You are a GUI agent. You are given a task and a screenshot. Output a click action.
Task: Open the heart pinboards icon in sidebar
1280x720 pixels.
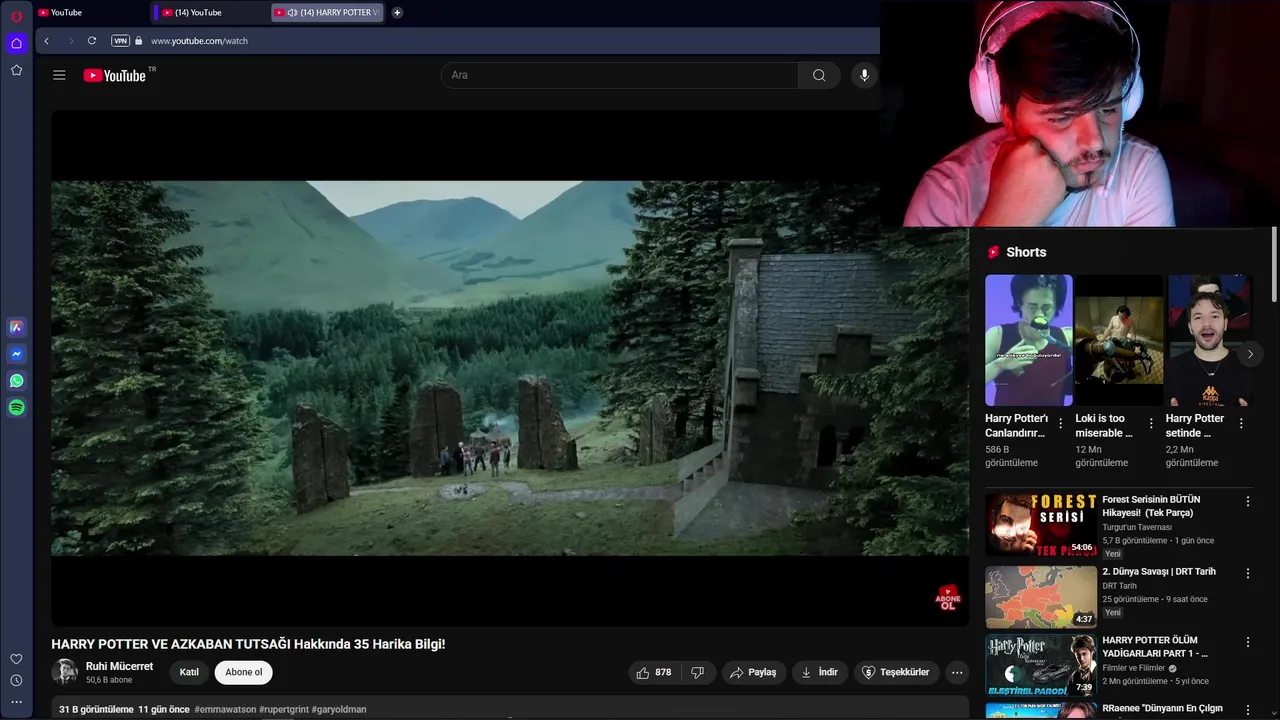(16, 659)
